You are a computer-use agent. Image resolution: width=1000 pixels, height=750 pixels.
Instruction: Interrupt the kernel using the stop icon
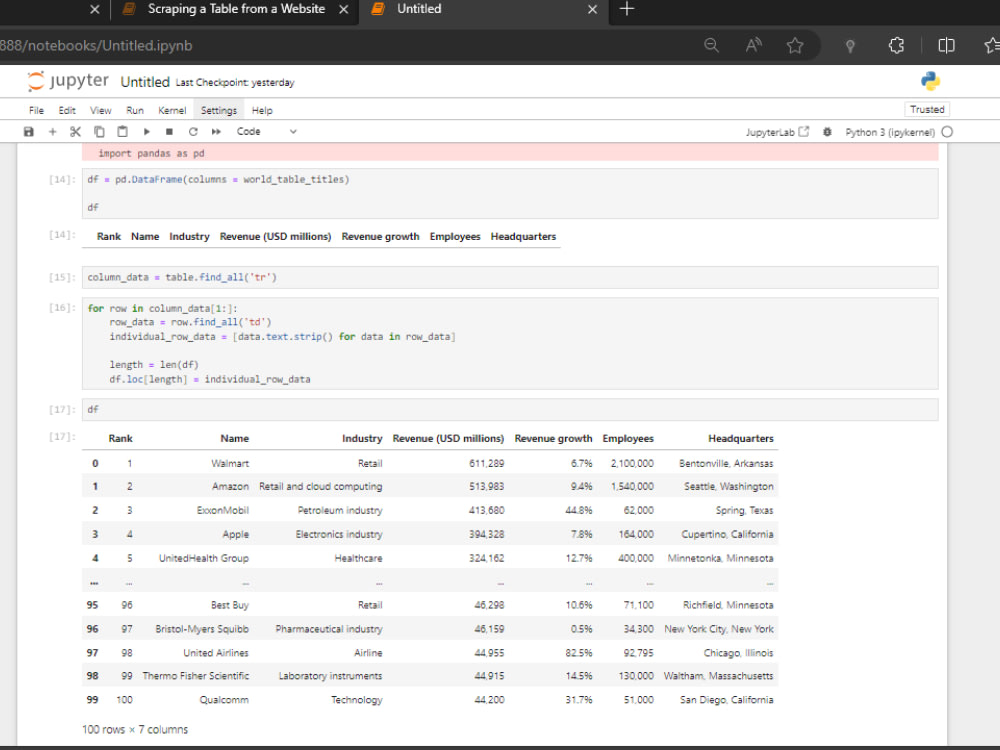(x=169, y=131)
